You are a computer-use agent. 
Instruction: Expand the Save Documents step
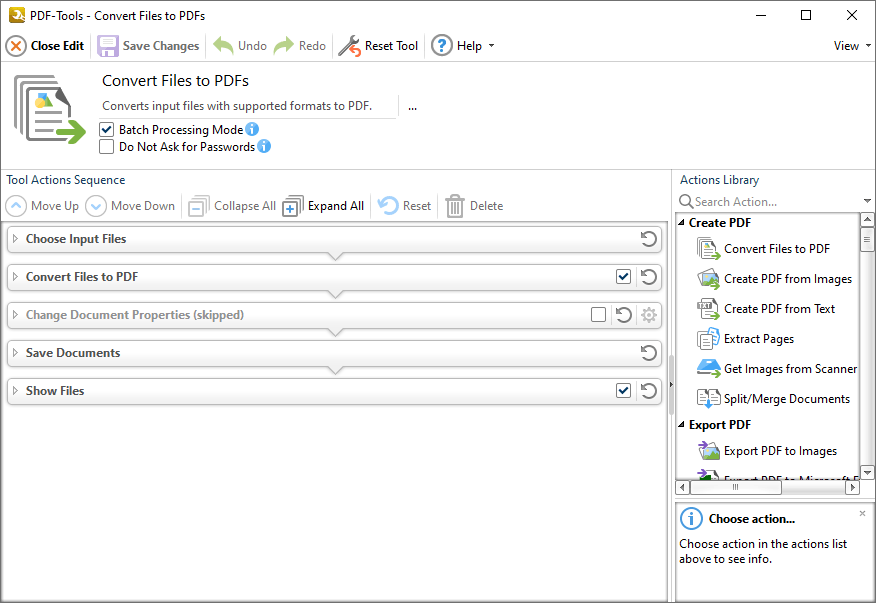(16, 353)
